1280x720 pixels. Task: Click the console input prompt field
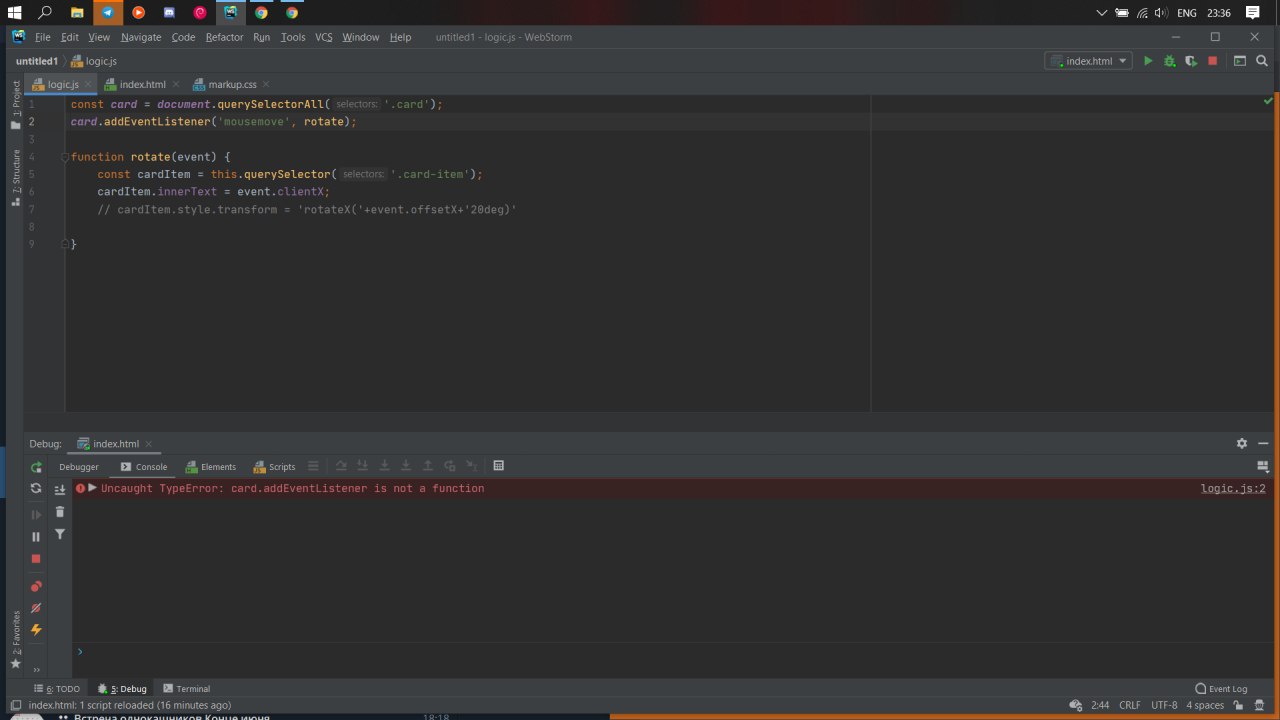(x=670, y=652)
